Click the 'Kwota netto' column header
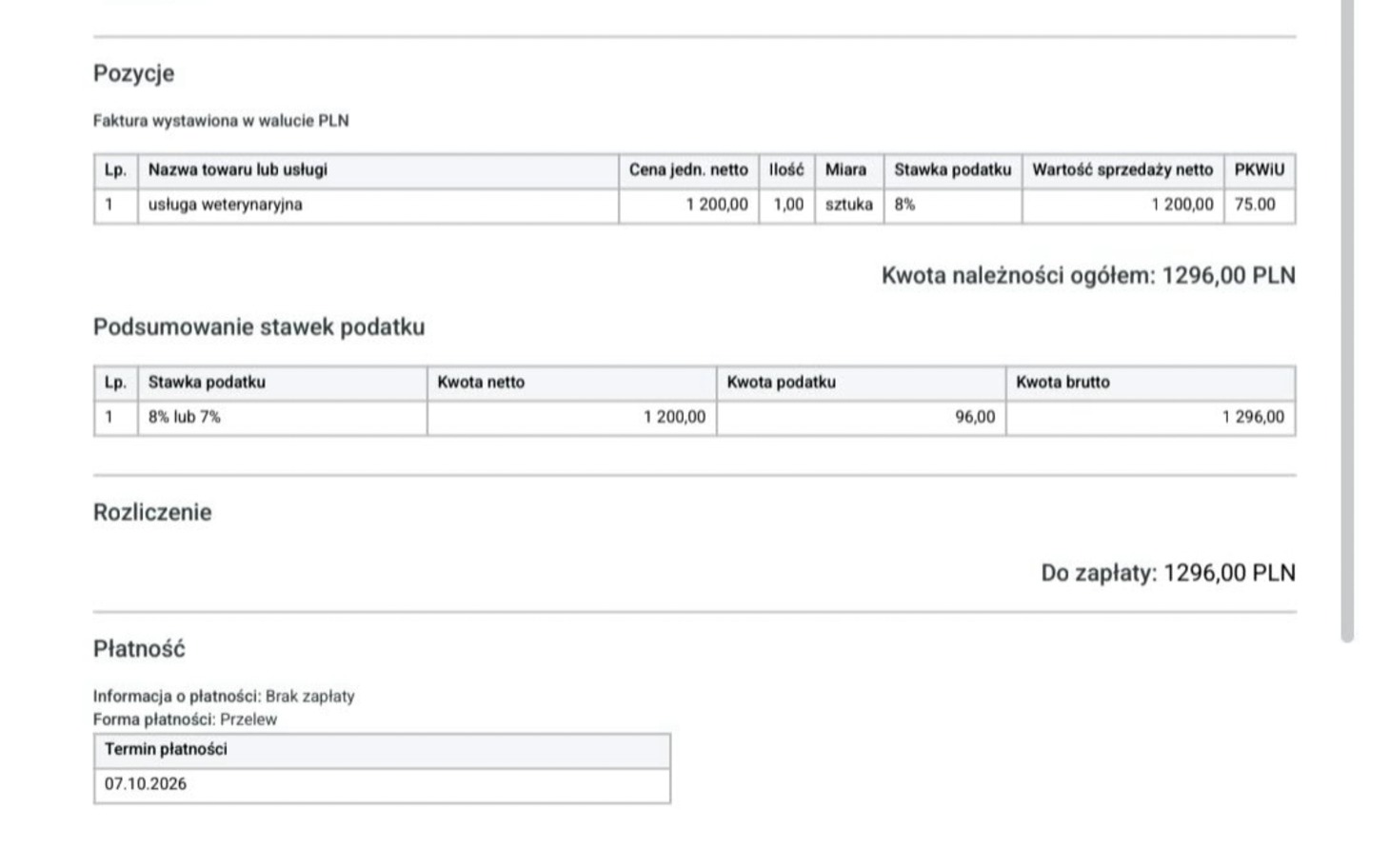Screen dimensions: 1390x868 click(571, 383)
